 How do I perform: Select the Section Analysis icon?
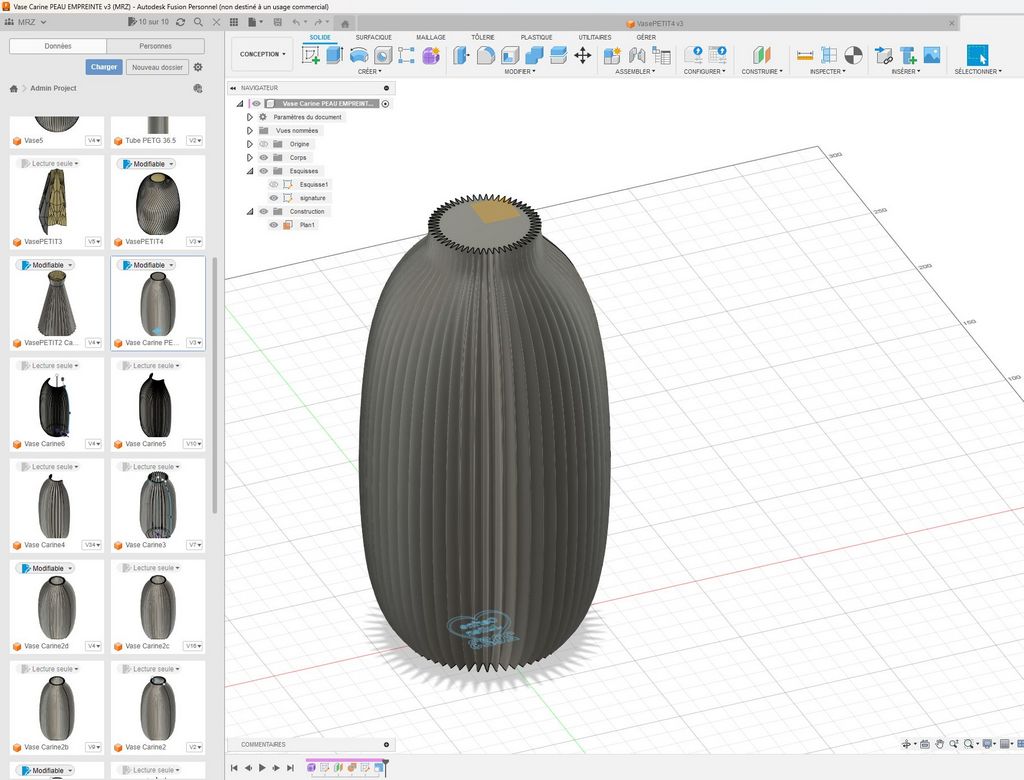coord(854,55)
